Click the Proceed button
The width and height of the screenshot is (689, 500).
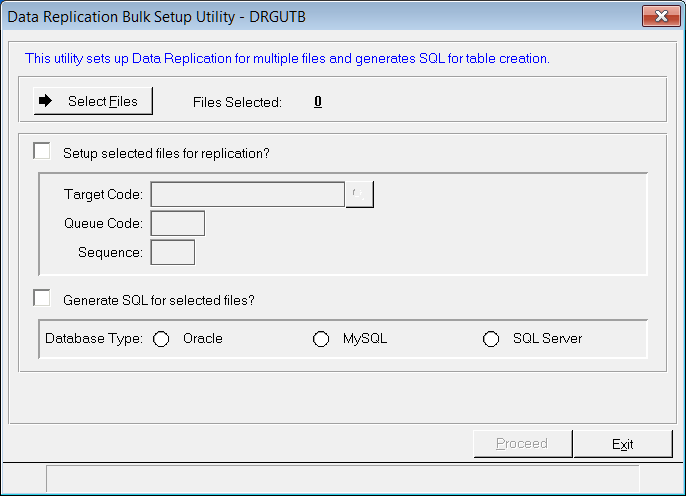point(522,444)
